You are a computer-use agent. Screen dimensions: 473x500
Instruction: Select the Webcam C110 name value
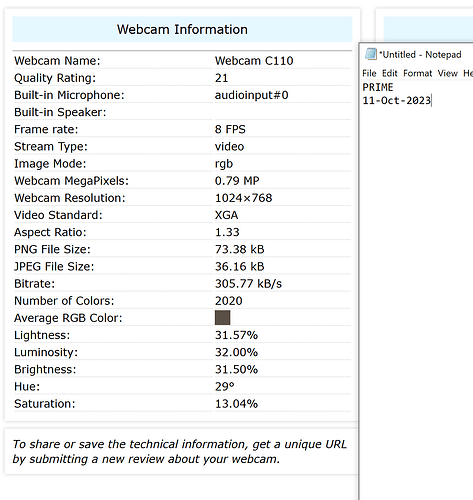(254, 61)
